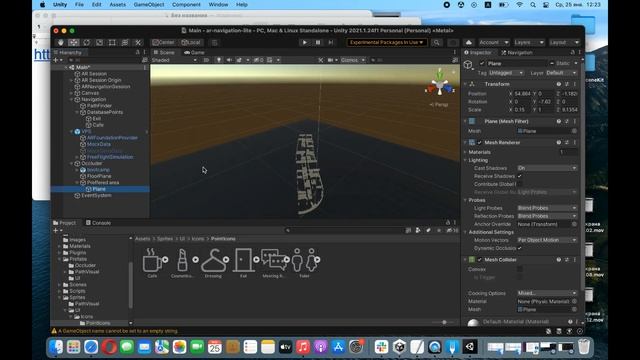Viewport: 640px width, 360px height.
Task: Select the combined Transform tool
Action: 125,42
